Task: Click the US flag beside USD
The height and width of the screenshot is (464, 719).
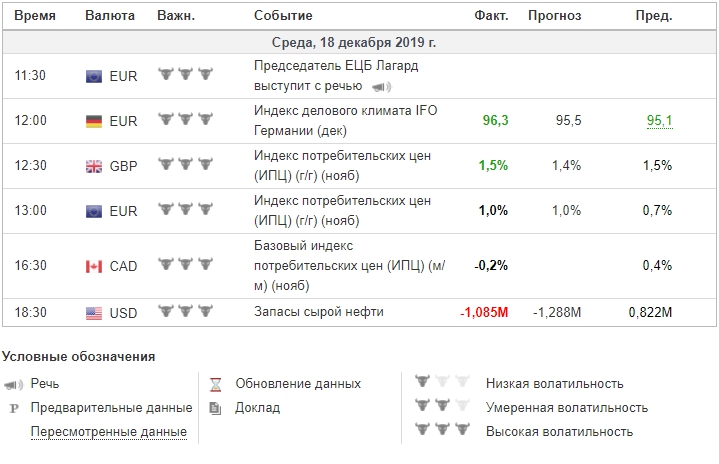Action: point(94,313)
